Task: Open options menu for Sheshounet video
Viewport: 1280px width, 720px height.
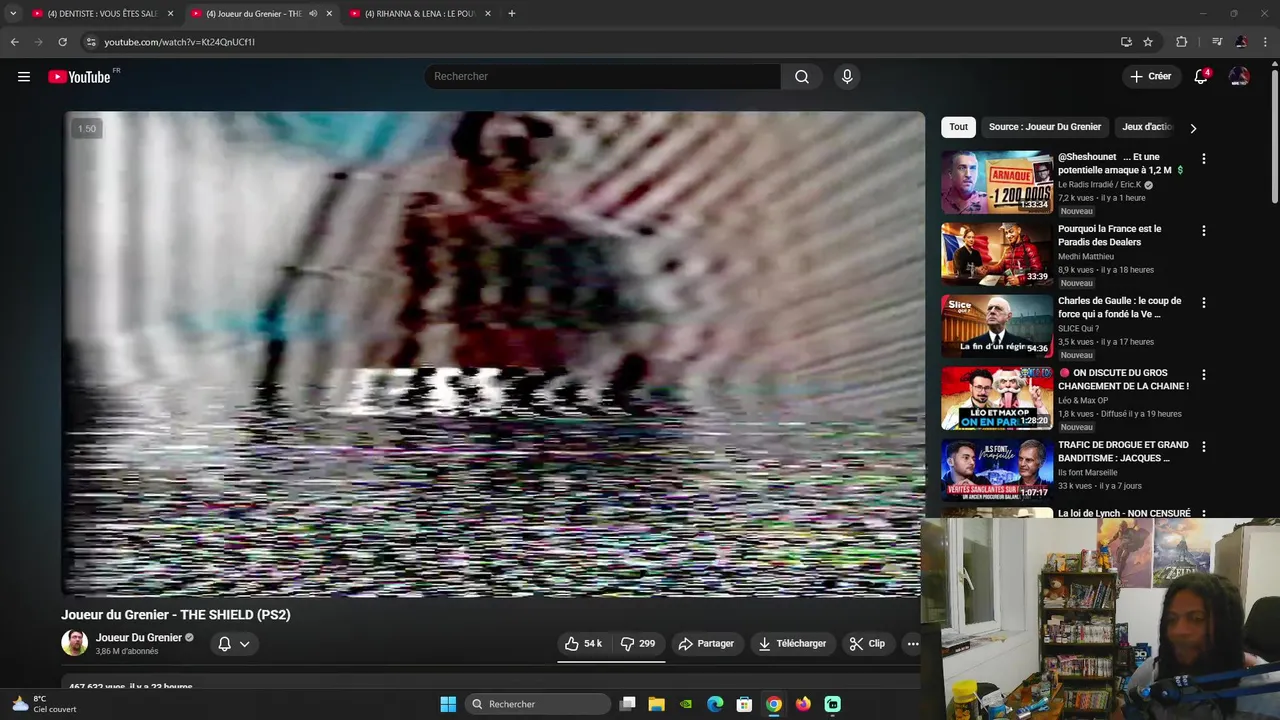Action: tap(1203, 159)
